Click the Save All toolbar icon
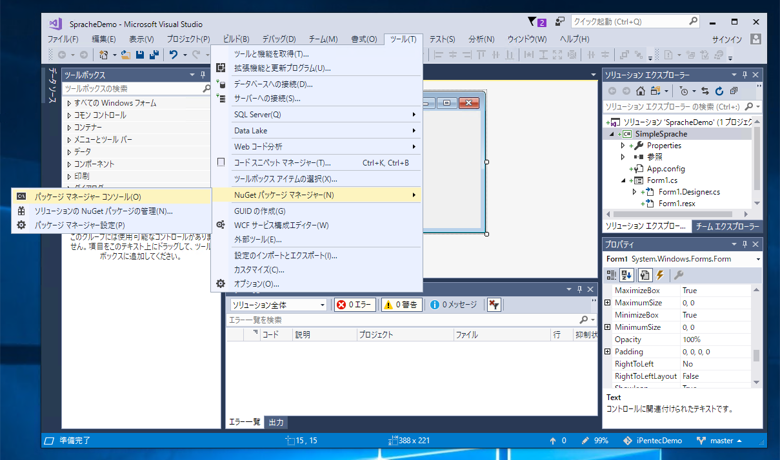Image resolution: width=780 pixels, height=460 pixels. point(154,55)
